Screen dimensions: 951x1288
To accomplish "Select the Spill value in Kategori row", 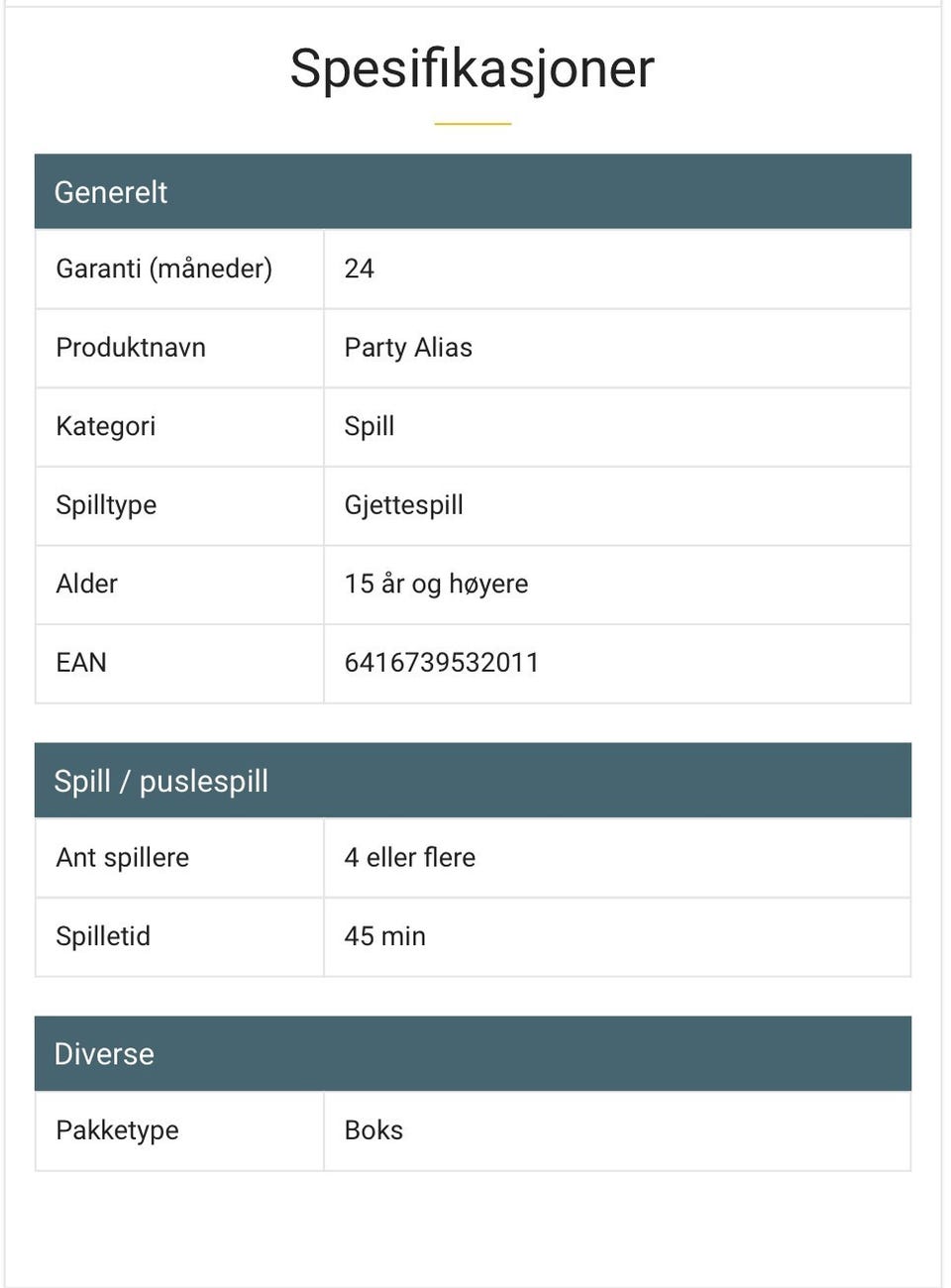I will (x=370, y=426).
